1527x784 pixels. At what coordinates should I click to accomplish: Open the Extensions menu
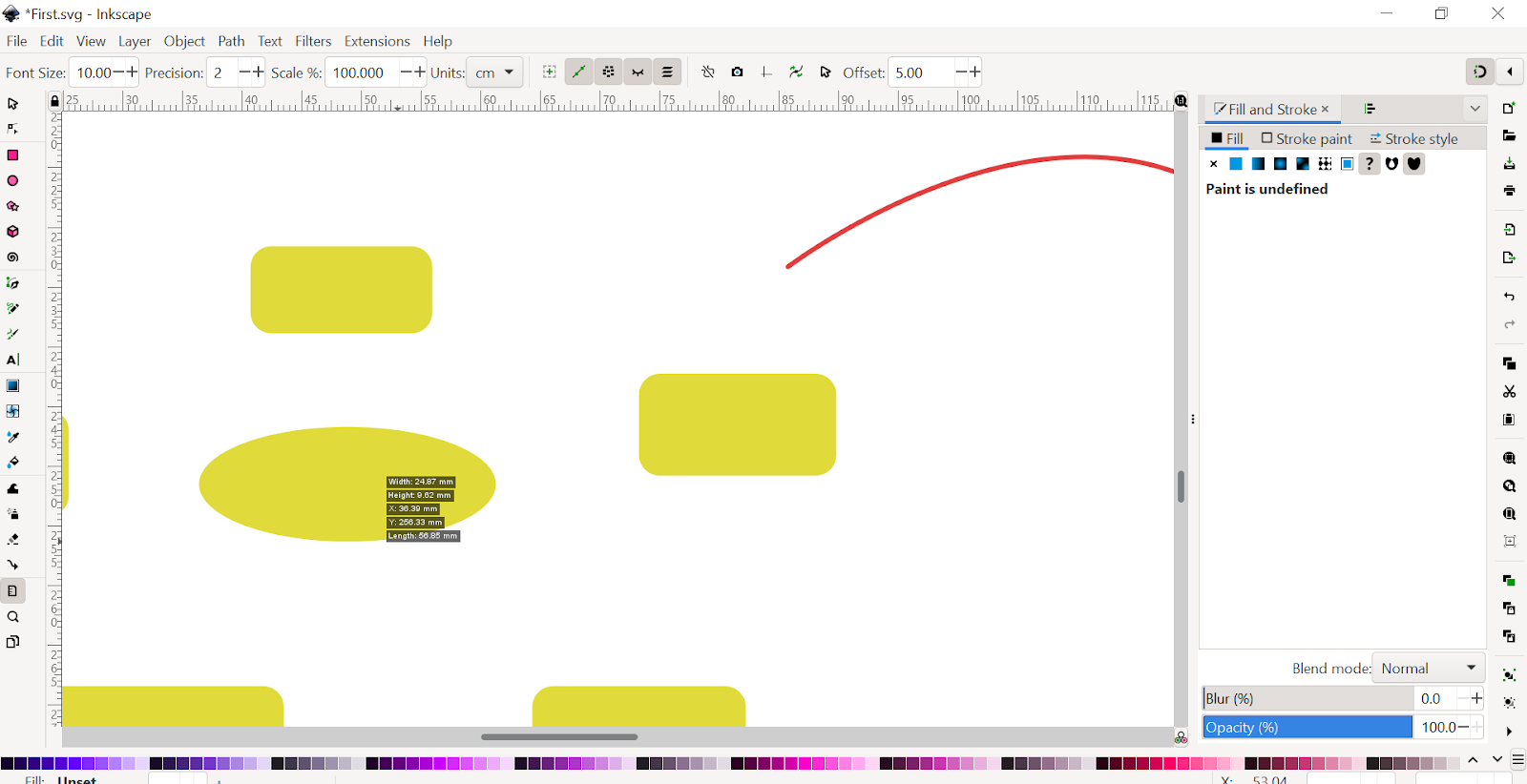click(x=377, y=41)
